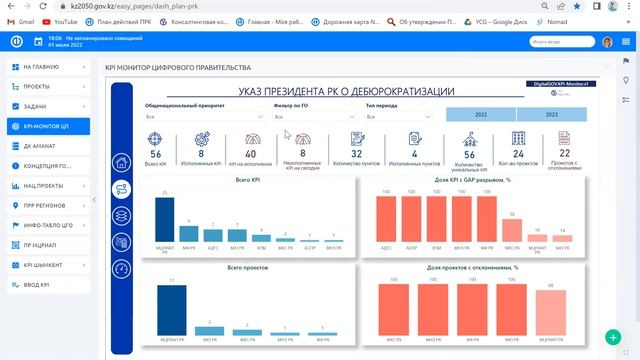640x360 pixels.
Task: Click the fullscreen icon at bottom right
Action: click(626, 352)
